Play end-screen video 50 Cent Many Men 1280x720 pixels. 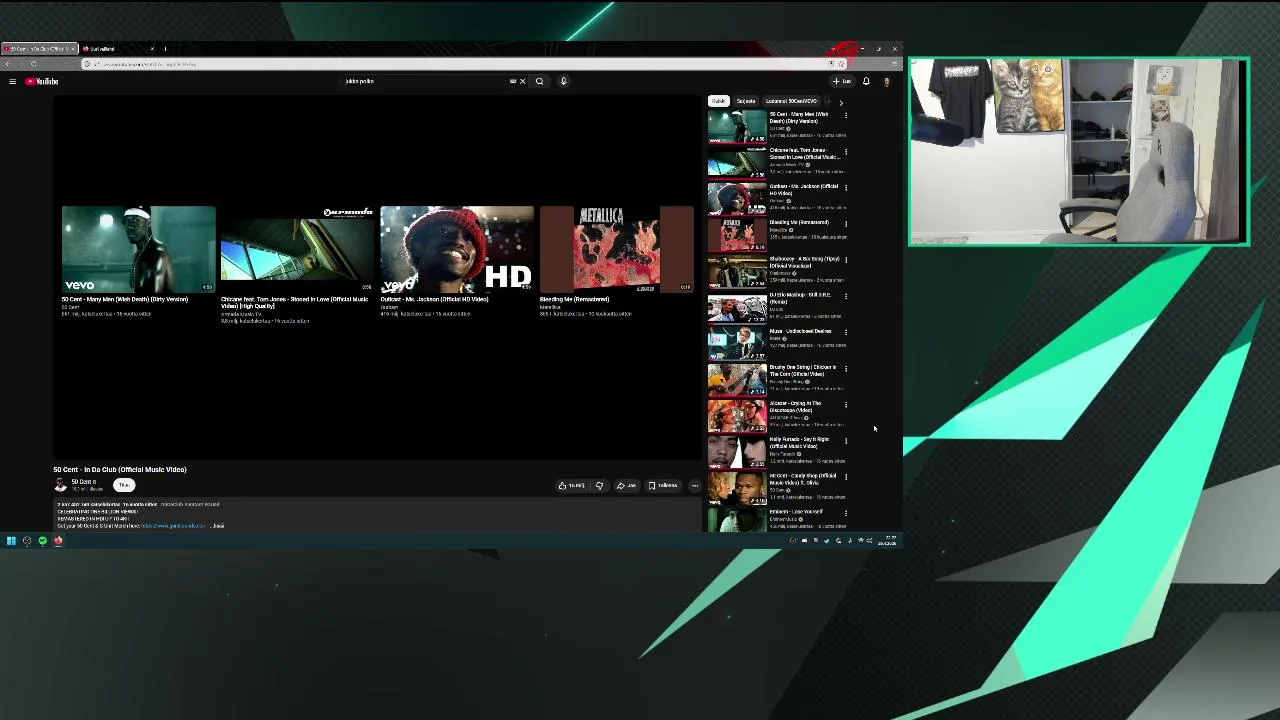click(x=138, y=250)
